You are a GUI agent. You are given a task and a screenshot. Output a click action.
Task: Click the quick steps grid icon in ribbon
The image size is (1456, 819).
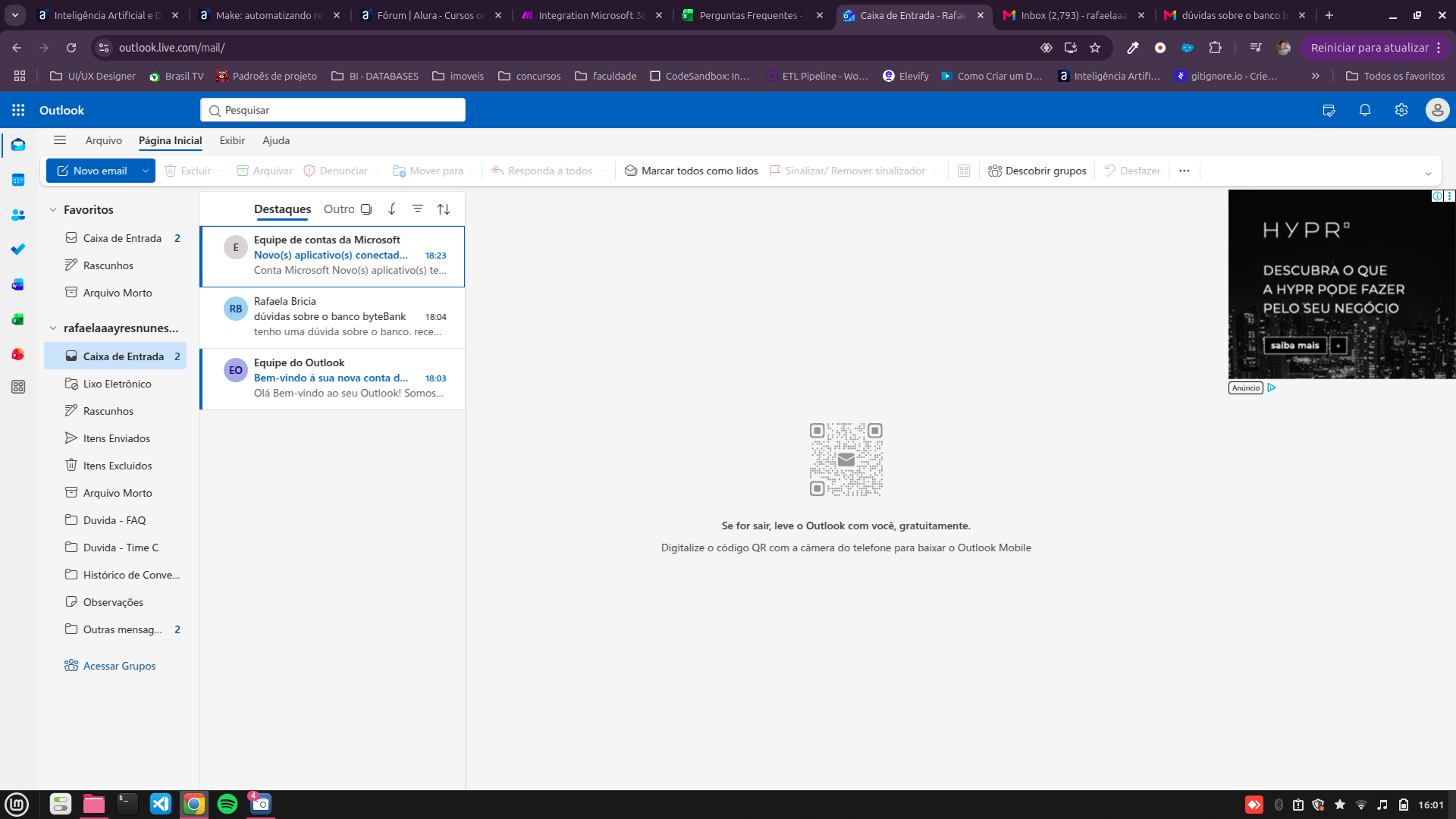[x=964, y=171]
